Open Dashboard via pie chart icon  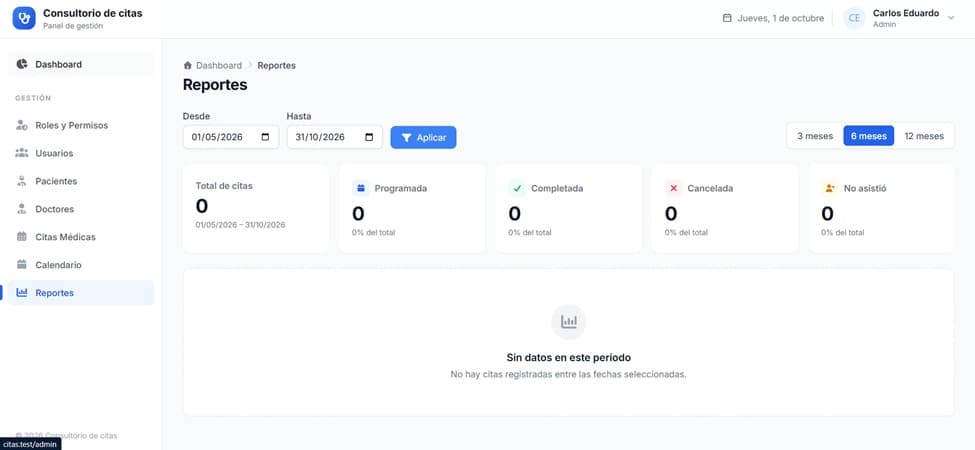(x=22, y=64)
